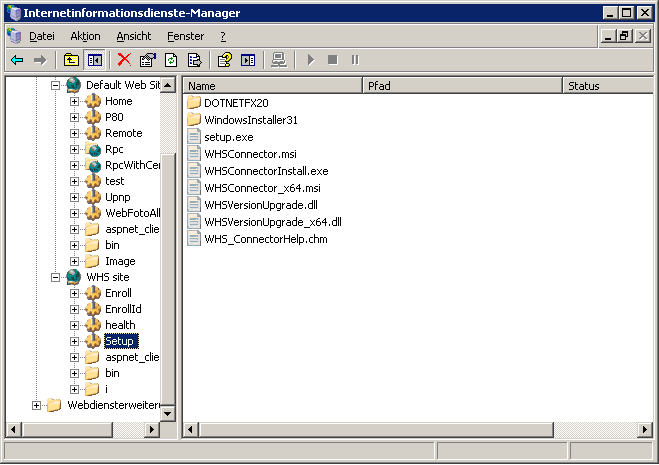Expand the Upnp node
This screenshot has height=465, width=659.
click(74, 197)
